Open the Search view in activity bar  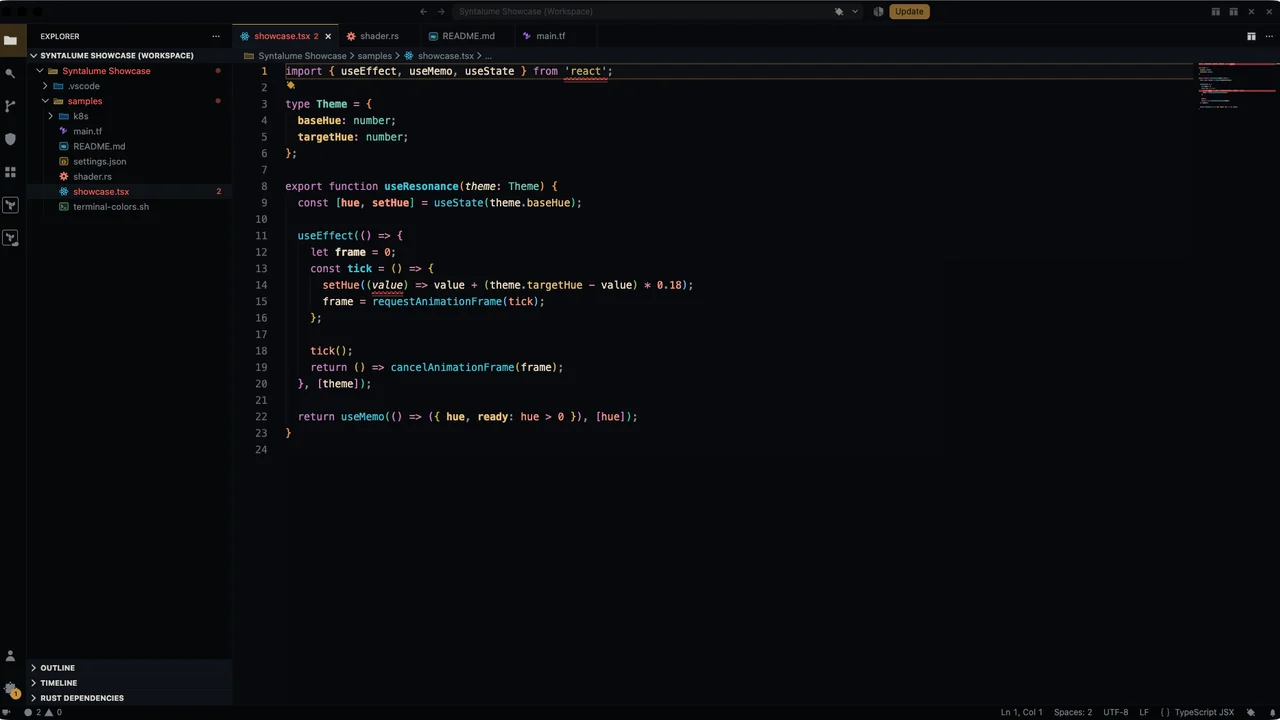(x=10, y=73)
